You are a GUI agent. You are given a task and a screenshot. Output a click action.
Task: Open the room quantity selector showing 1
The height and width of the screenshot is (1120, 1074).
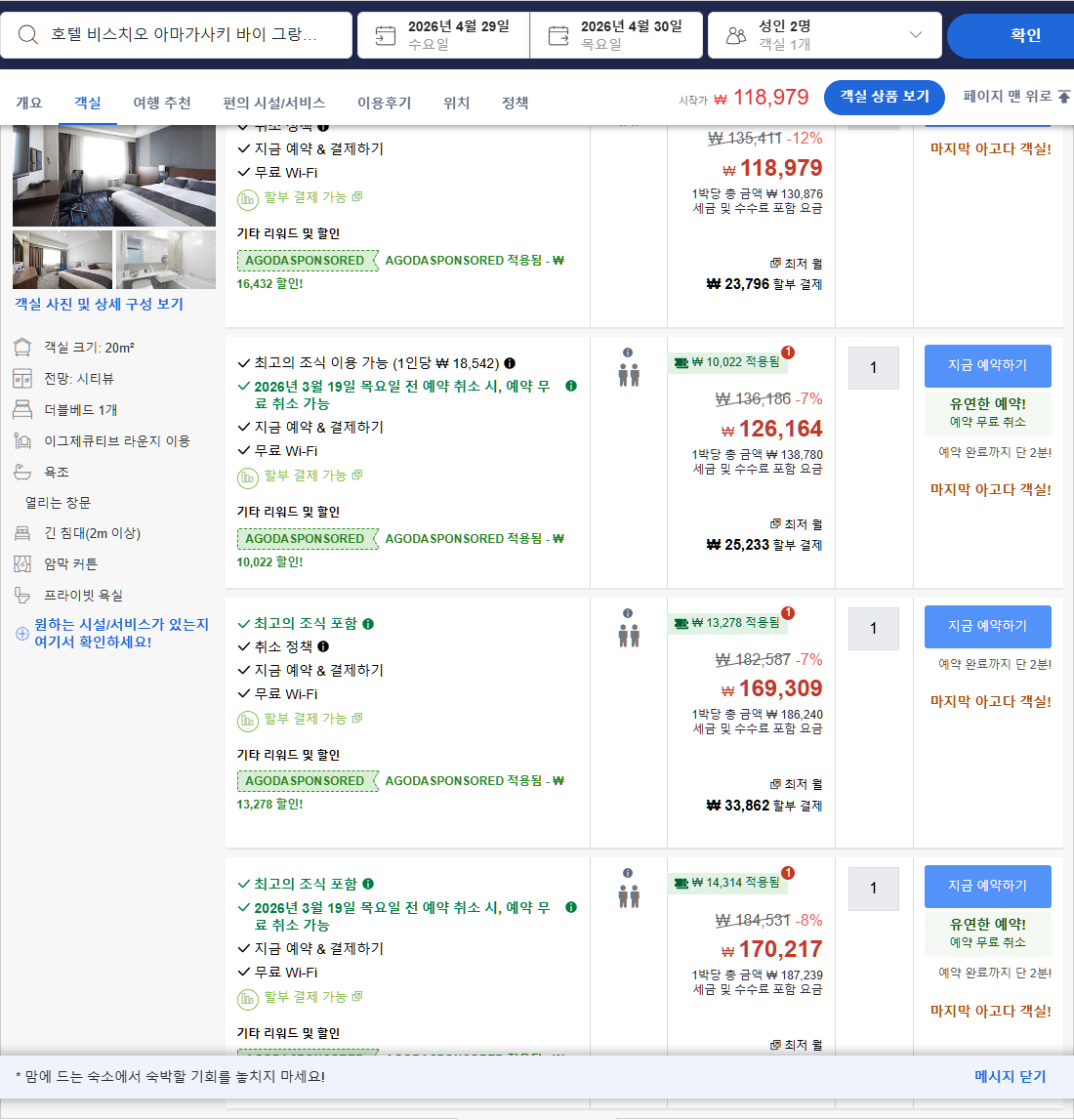pyautogui.click(x=873, y=368)
